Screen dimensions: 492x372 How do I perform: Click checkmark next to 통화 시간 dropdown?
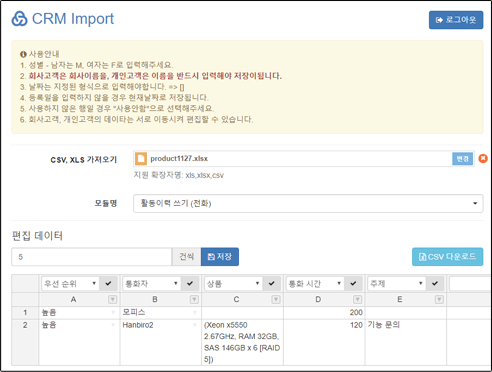353,284
